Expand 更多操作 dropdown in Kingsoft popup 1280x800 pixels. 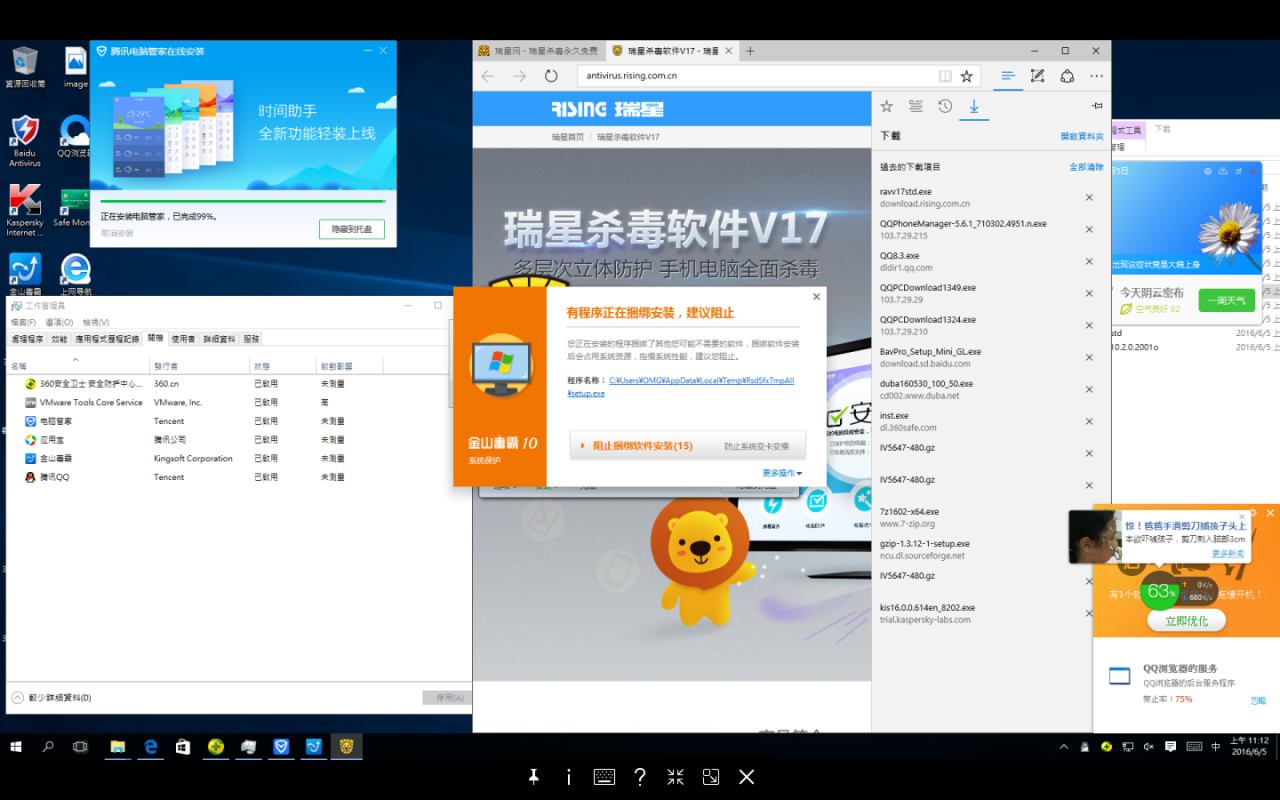[782, 473]
